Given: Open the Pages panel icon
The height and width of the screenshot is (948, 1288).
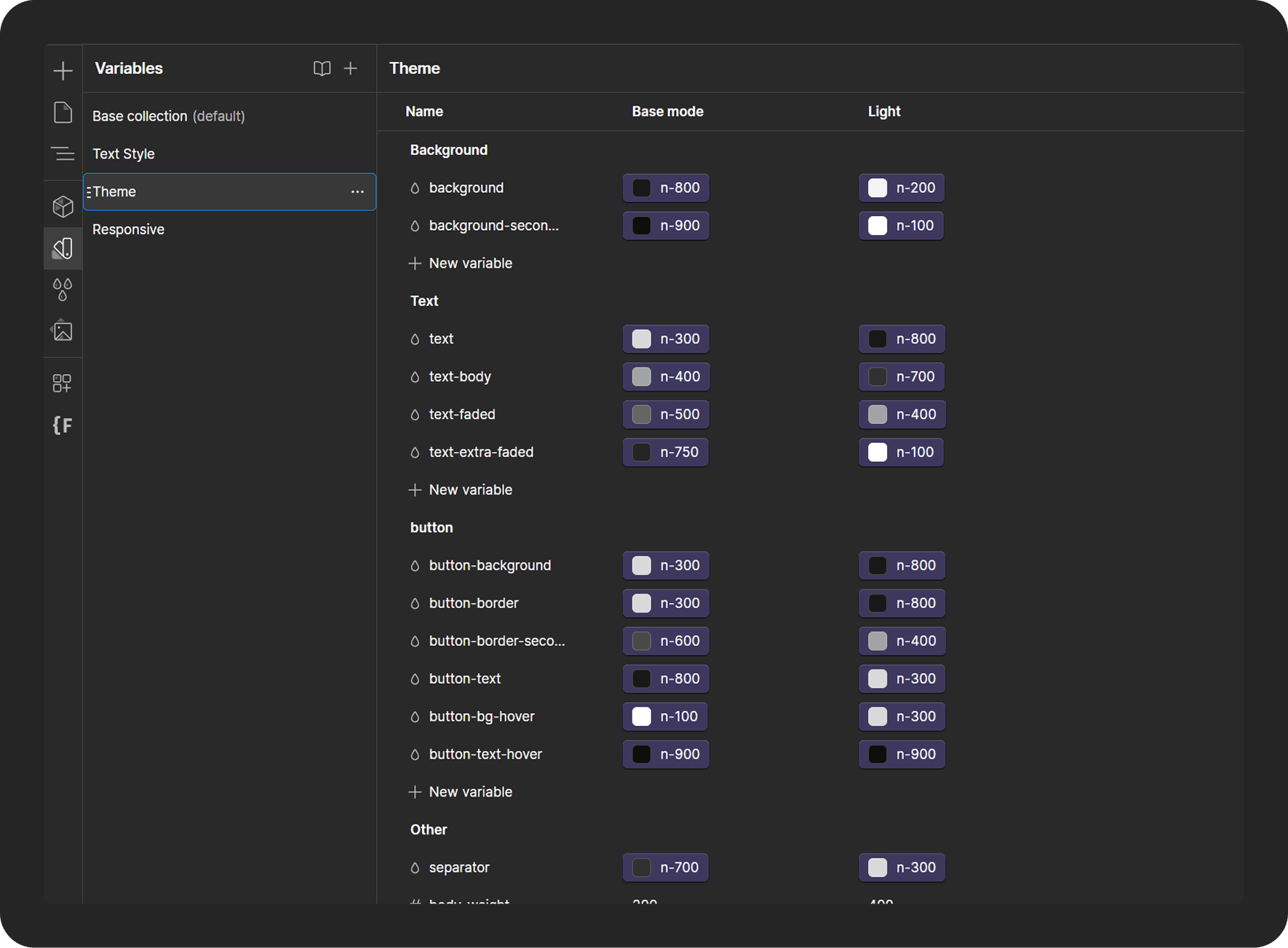Looking at the screenshot, I should click(63, 113).
